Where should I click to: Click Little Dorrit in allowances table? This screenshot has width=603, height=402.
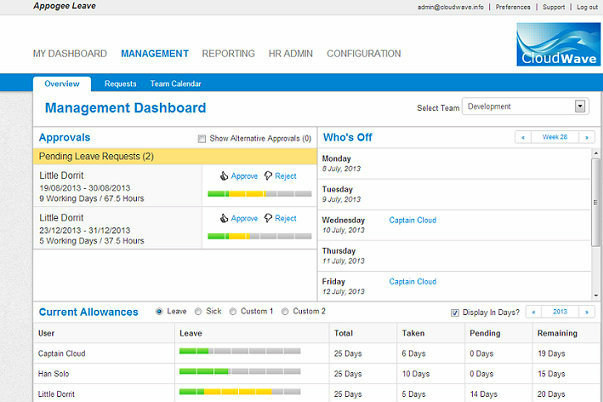coord(57,394)
